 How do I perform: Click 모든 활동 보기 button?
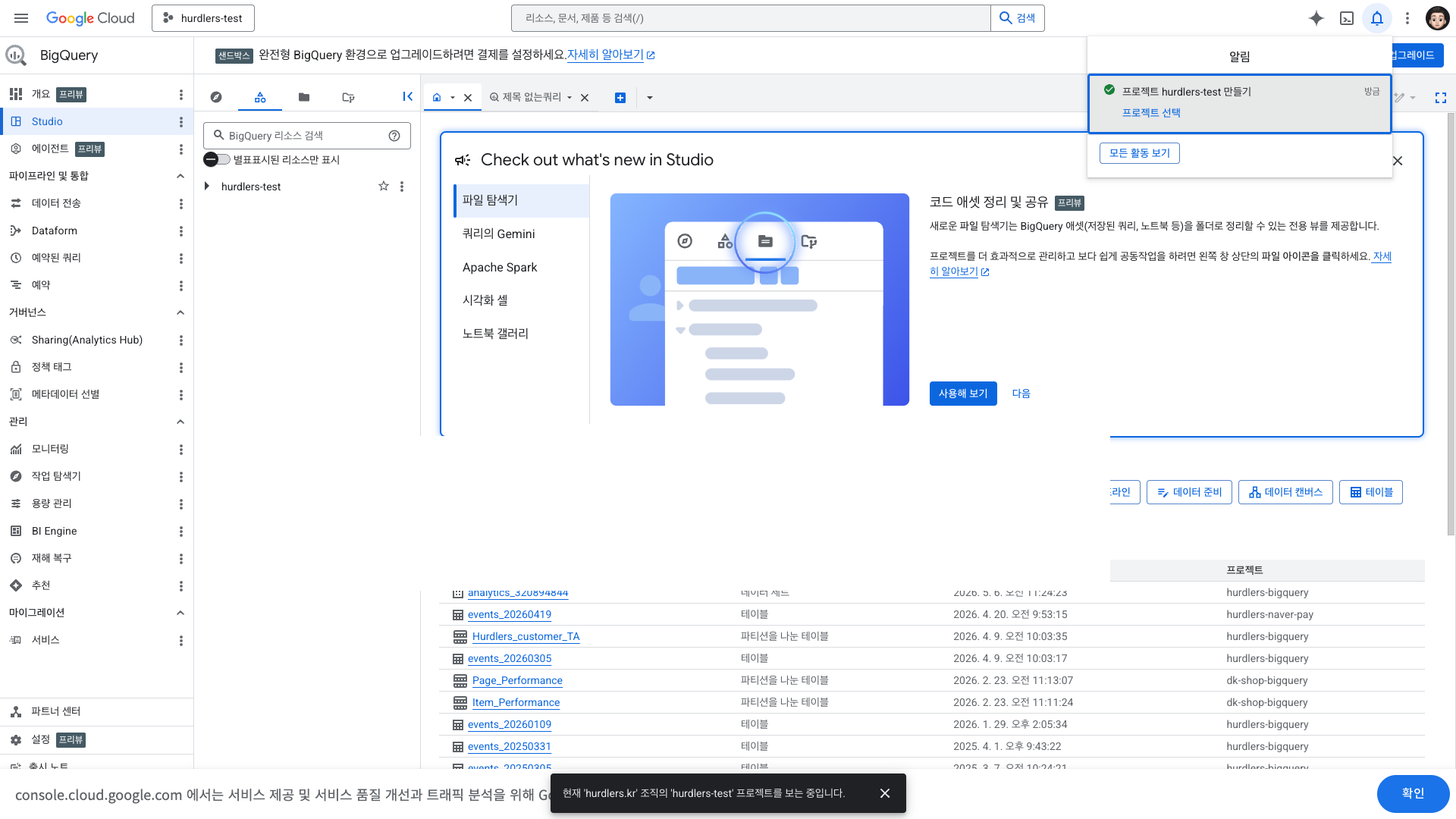click(x=1140, y=153)
